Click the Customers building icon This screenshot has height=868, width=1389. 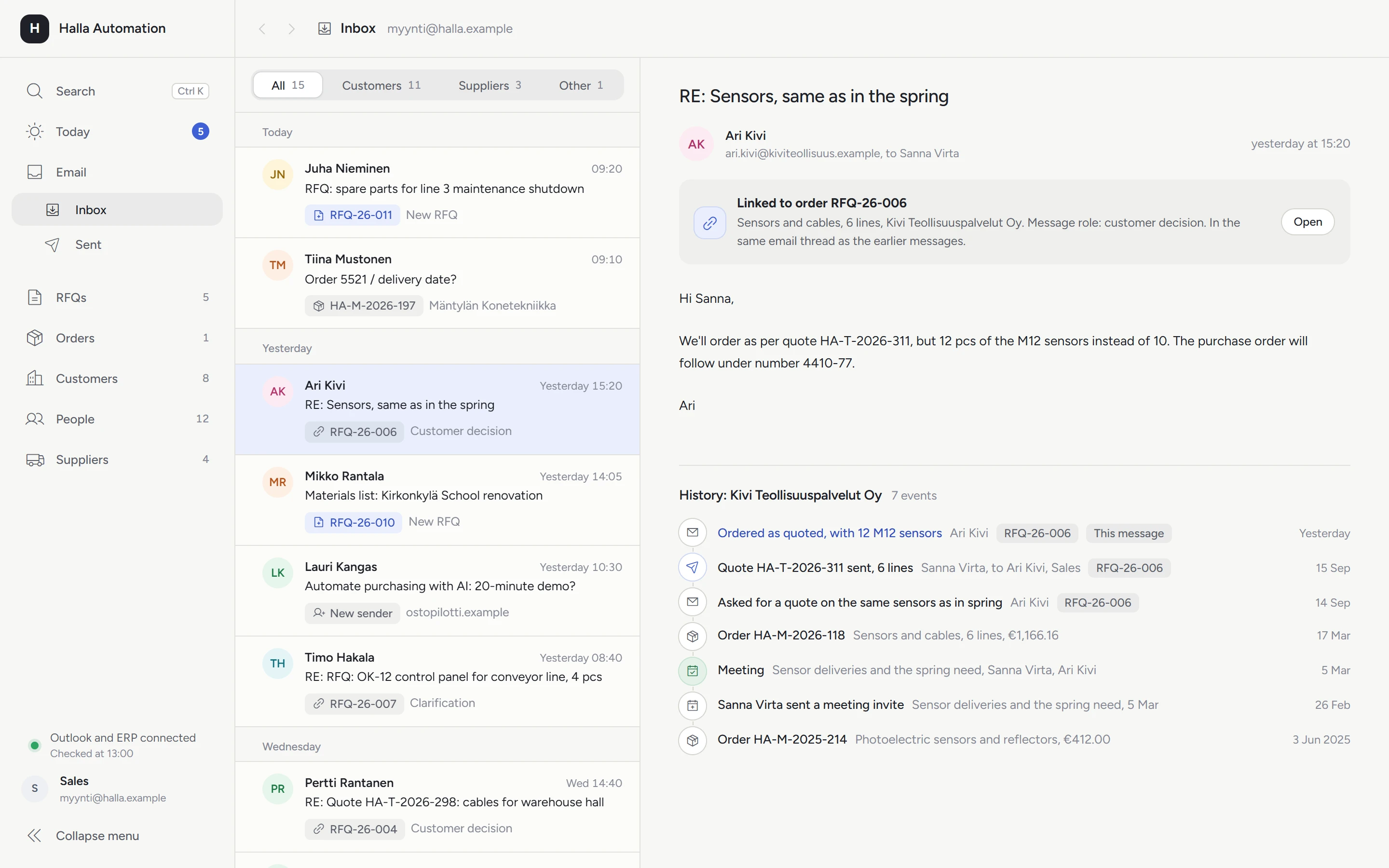click(34, 379)
